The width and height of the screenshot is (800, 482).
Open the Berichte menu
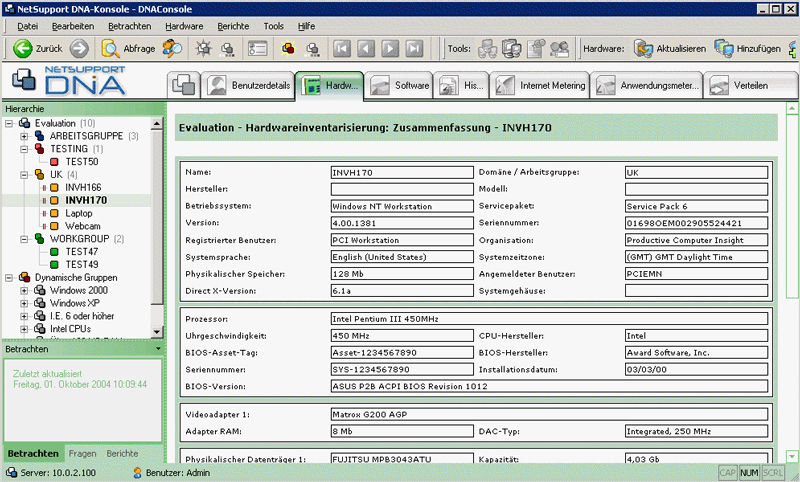coord(233,26)
